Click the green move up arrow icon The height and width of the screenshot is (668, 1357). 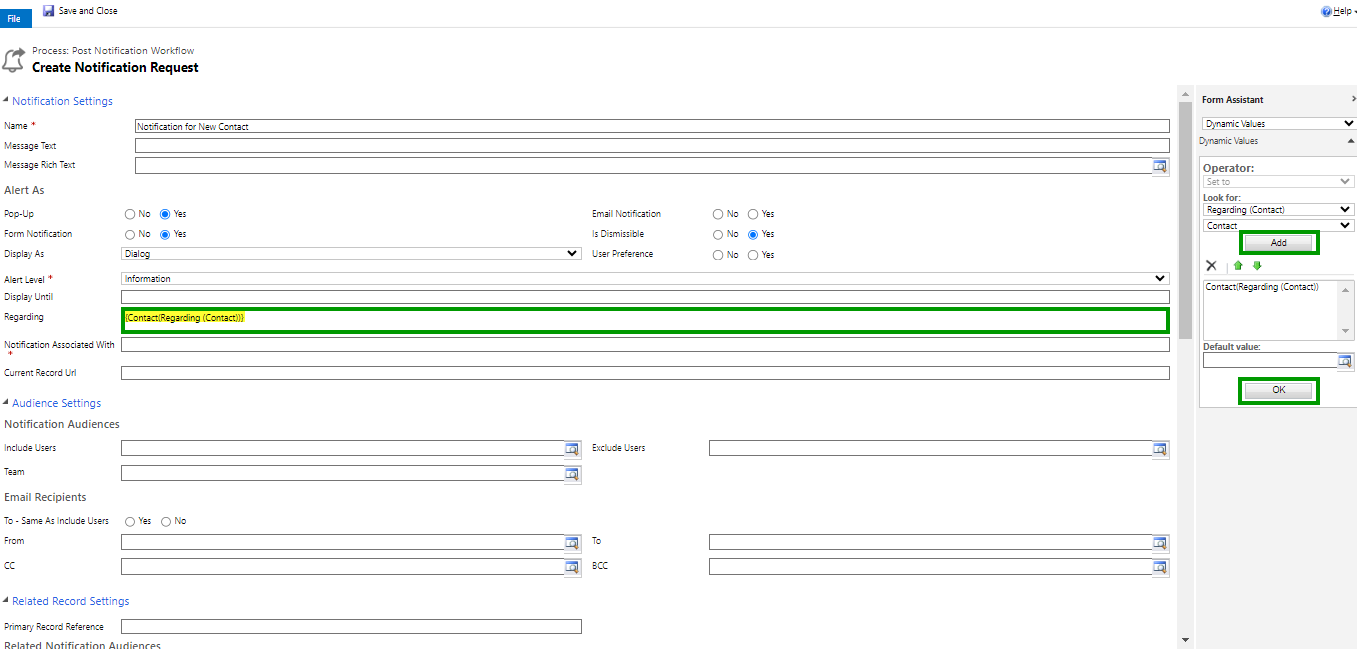(1237, 266)
